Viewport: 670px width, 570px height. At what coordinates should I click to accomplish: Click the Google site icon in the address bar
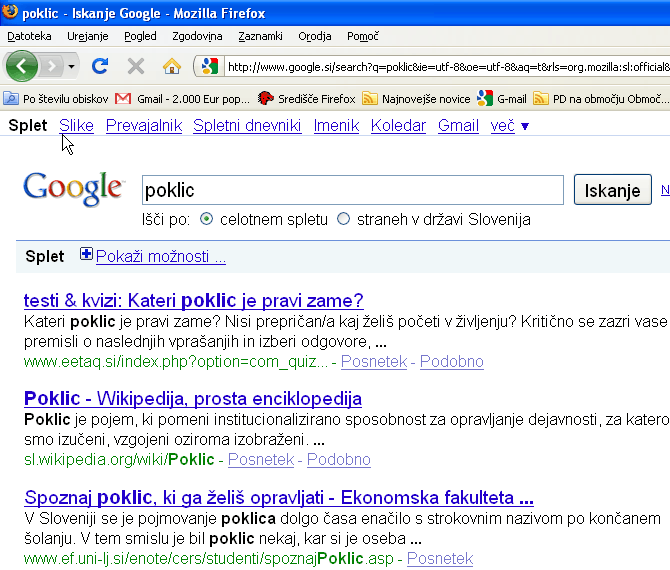(210, 67)
